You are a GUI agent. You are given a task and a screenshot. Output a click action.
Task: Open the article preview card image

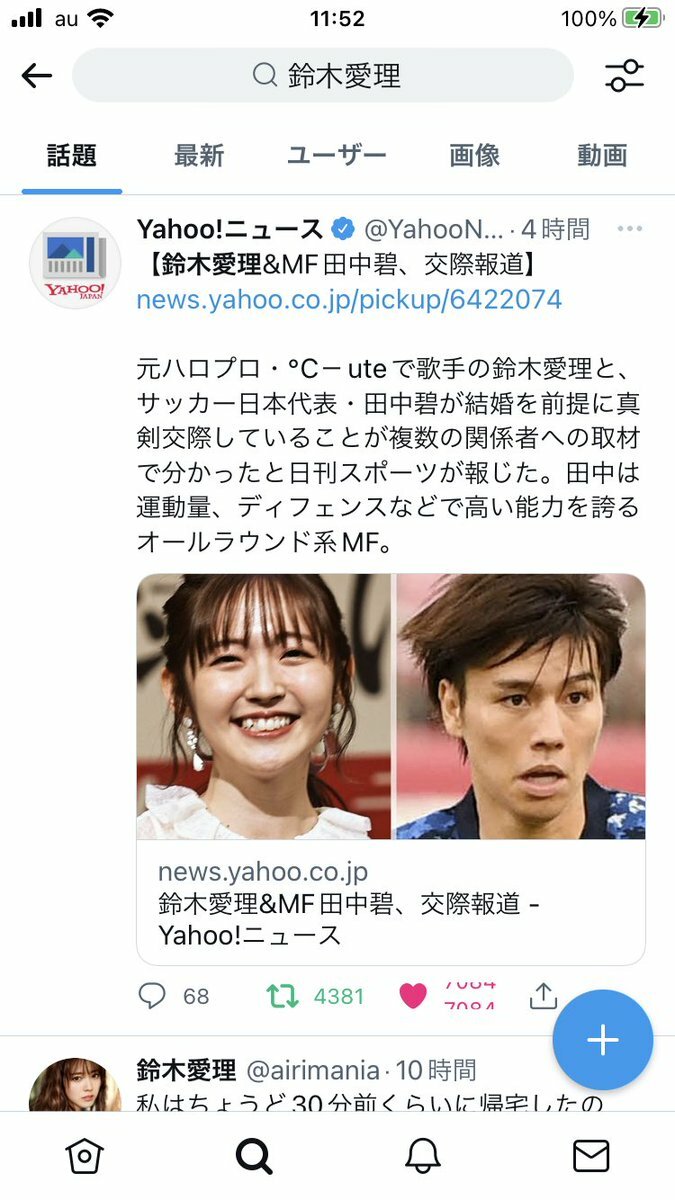click(391, 706)
